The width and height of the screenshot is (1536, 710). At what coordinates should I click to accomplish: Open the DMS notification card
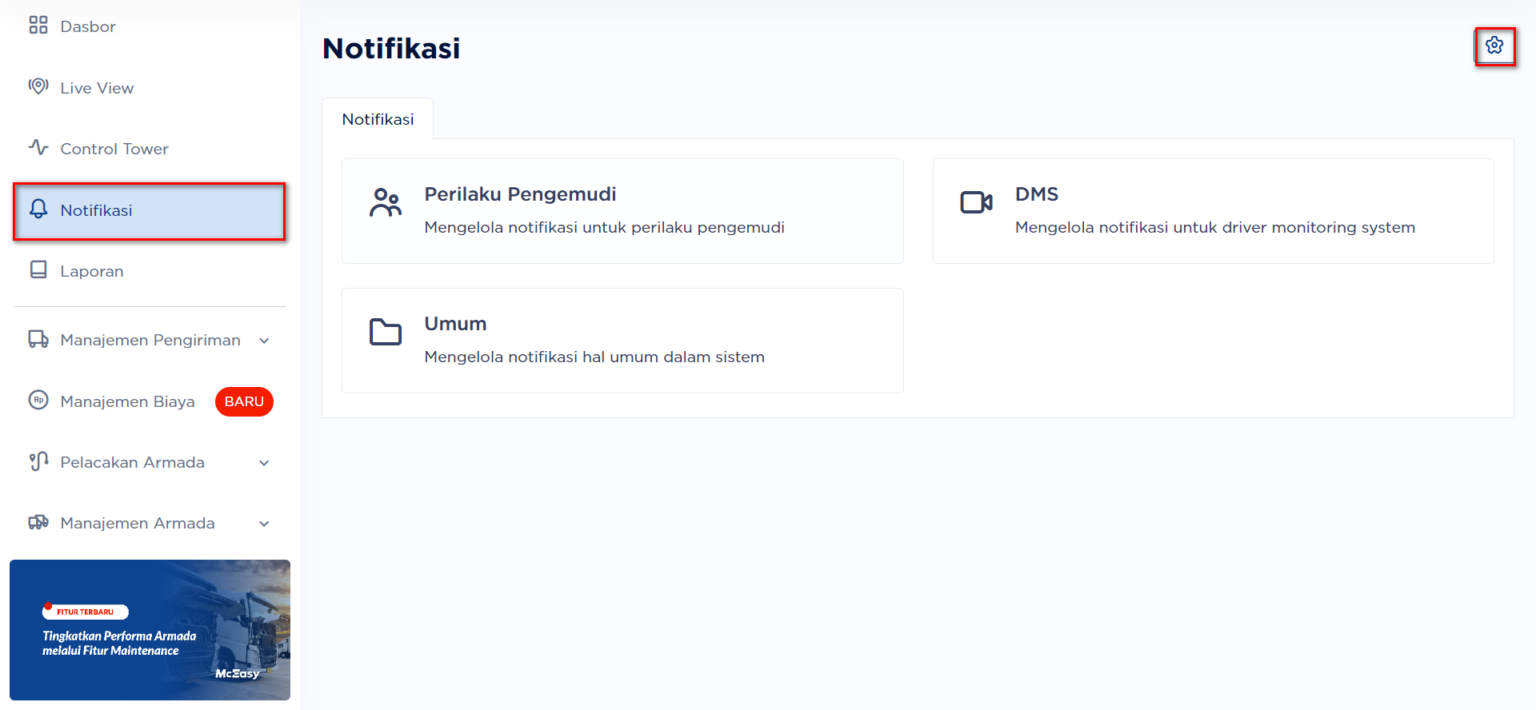click(1212, 210)
